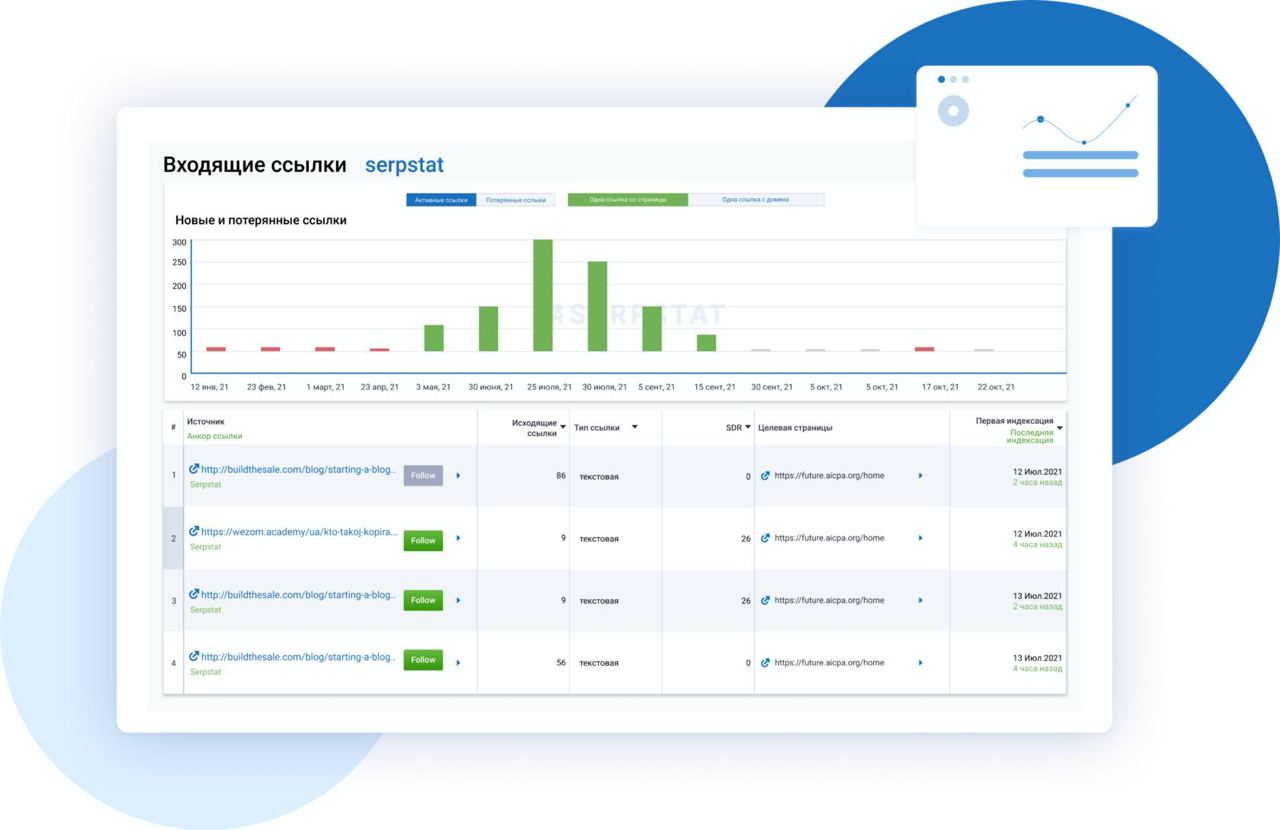
Task: Click the serpstat domain name in the page title
Action: coord(404,165)
